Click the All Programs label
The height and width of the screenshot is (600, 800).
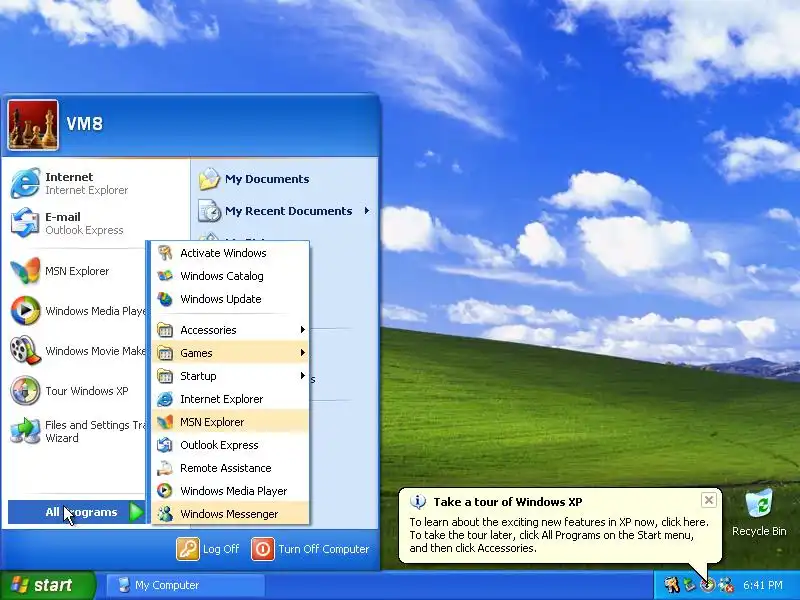click(81, 512)
